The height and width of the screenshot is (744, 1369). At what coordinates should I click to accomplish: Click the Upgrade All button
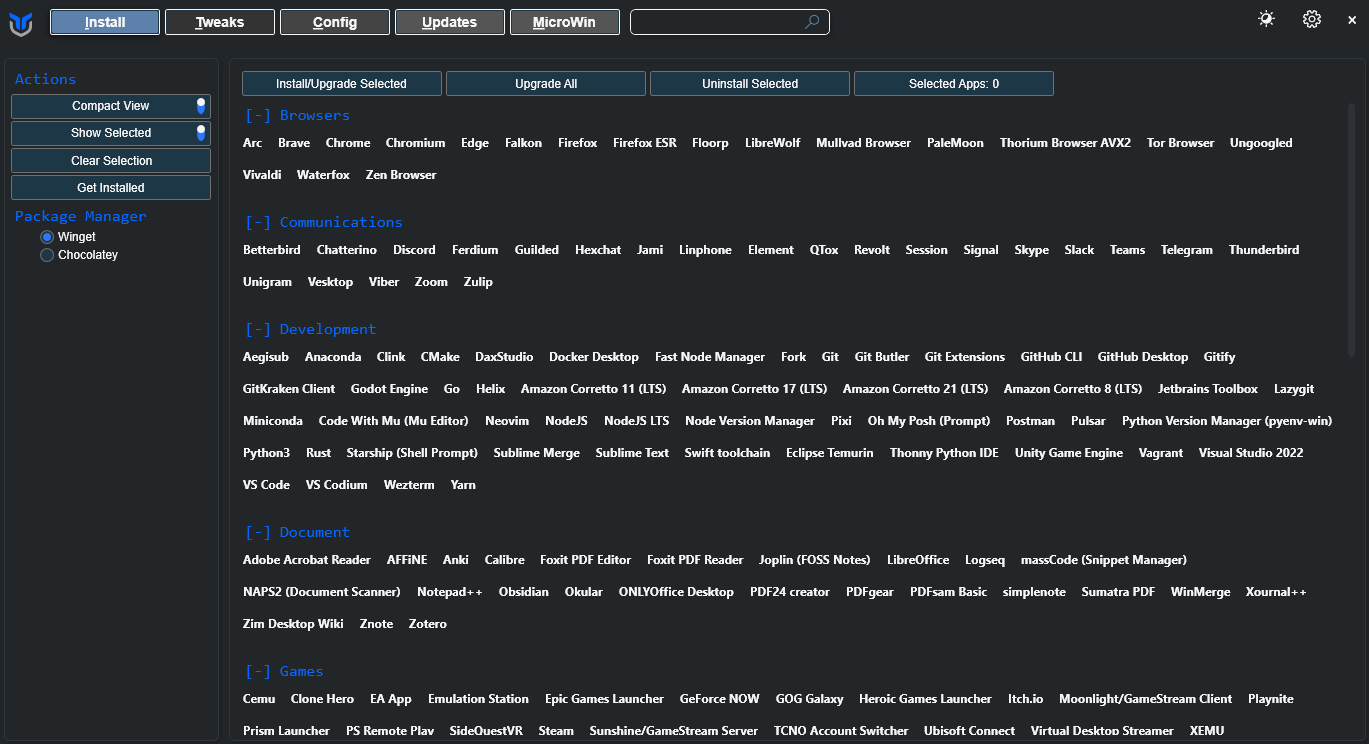546,84
